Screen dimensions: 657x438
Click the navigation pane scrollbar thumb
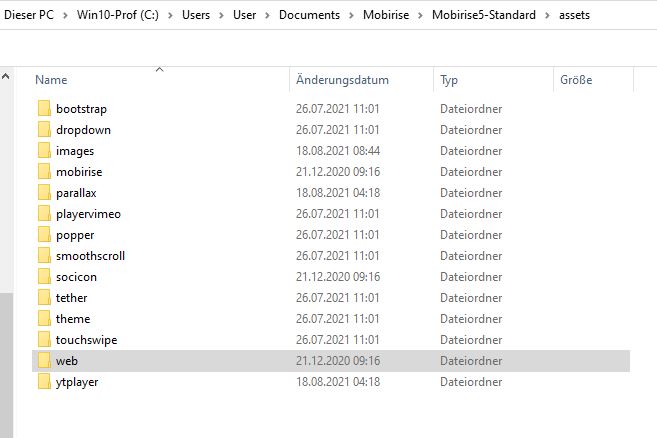6,365
